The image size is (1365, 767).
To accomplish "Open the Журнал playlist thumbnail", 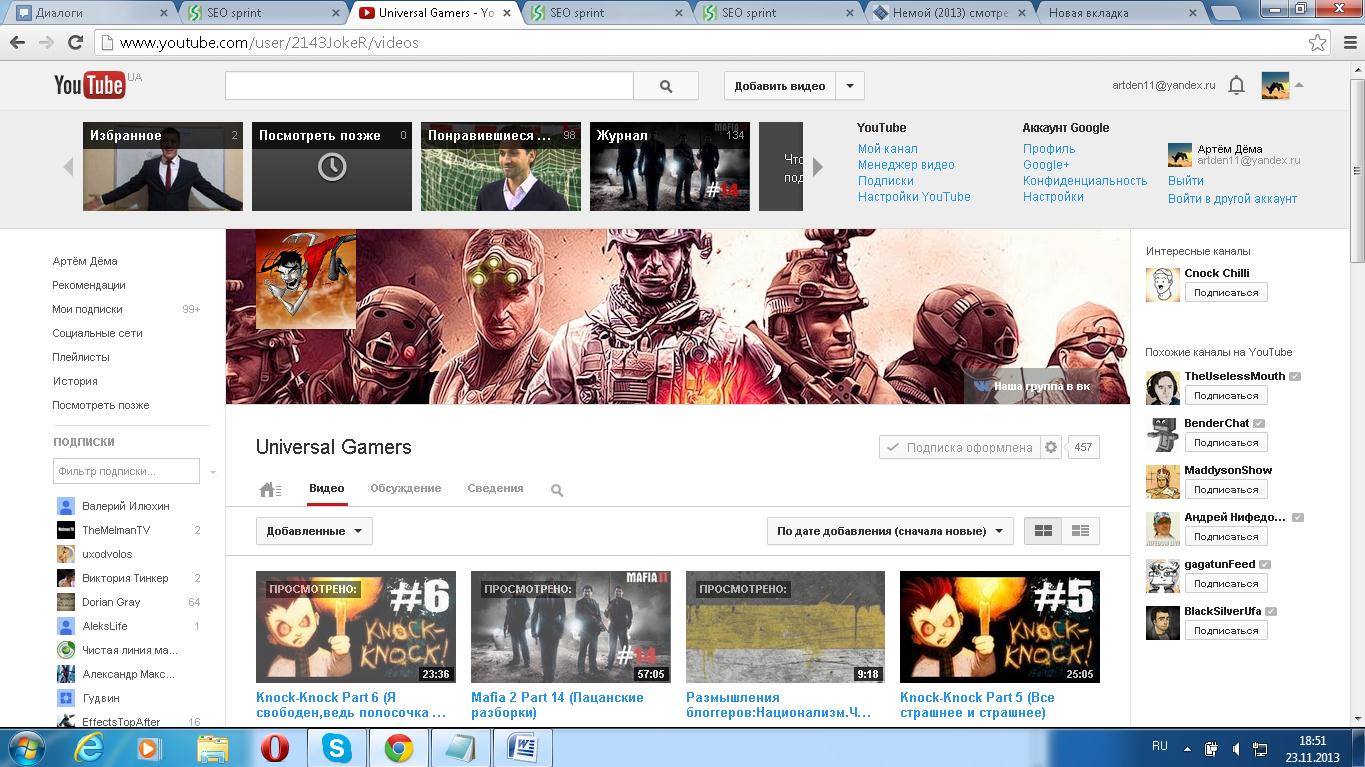I will 669,167.
